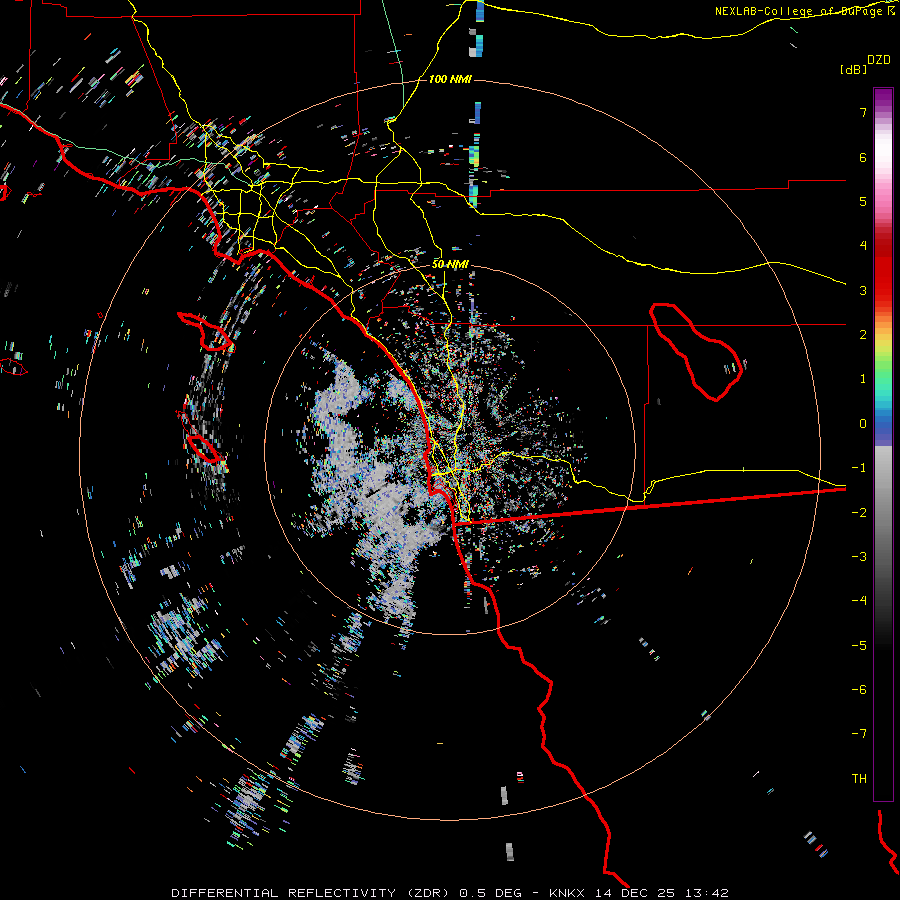Click the scale value 7
Image resolution: width=900 pixels, height=900 pixels.
click(863, 112)
